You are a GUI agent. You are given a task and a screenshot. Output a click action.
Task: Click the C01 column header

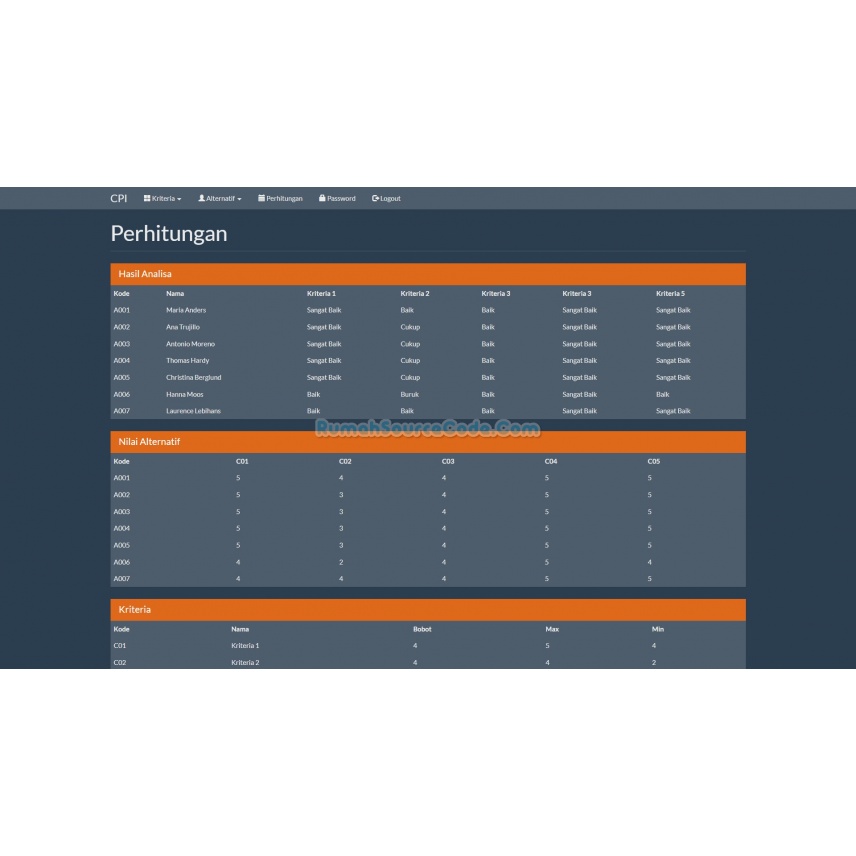pyautogui.click(x=242, y=461)
